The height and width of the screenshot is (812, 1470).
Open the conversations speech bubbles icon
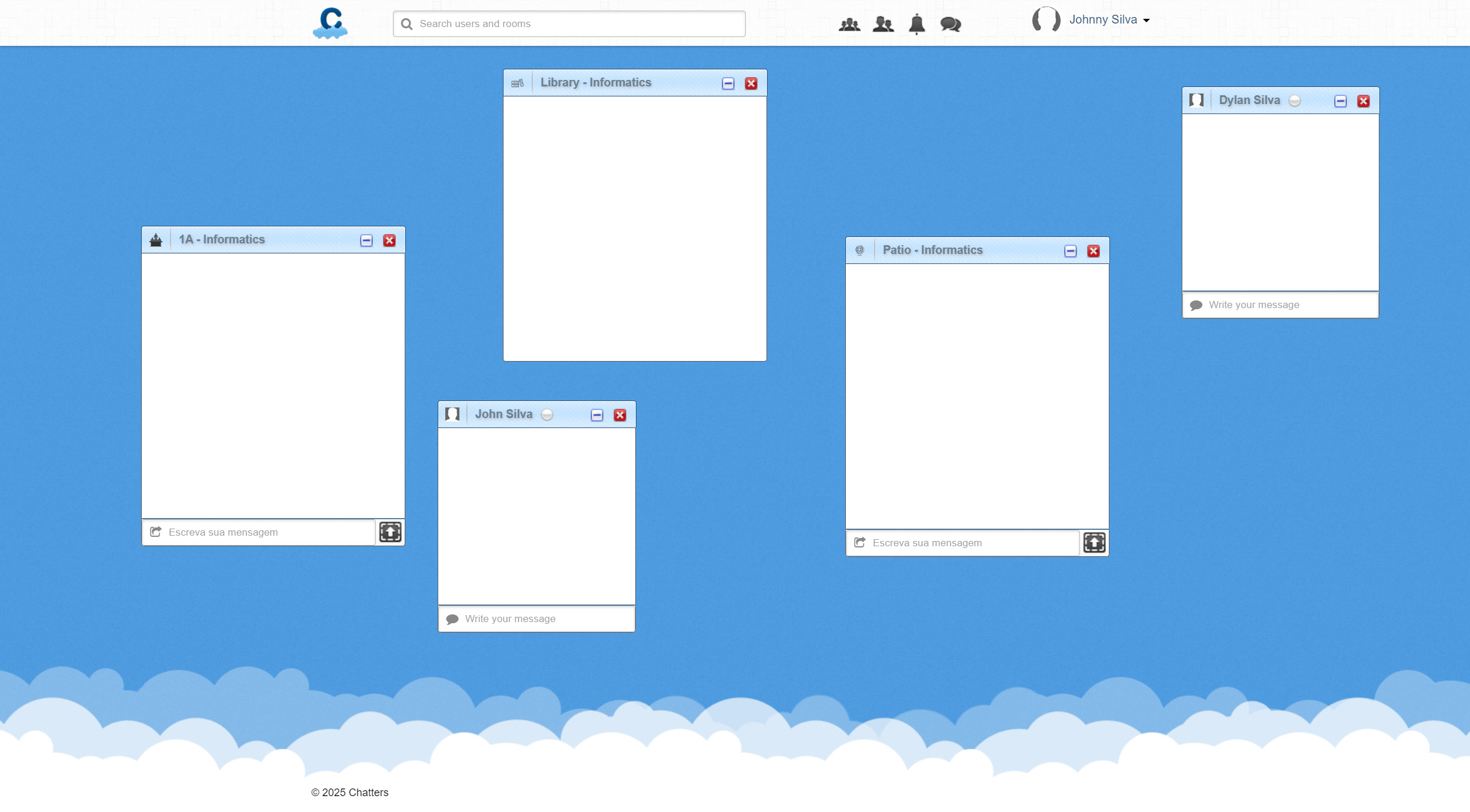(x=950, y=24)
